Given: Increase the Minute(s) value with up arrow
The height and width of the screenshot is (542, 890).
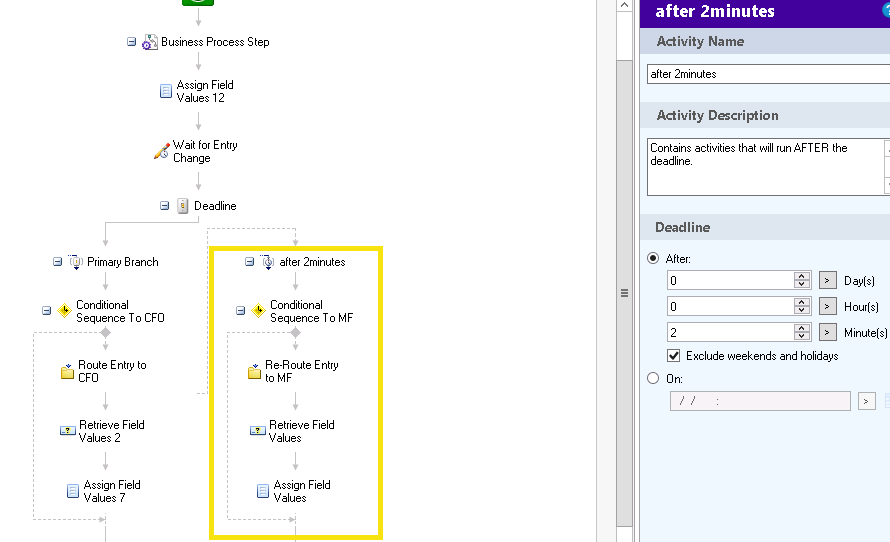Looking at the screenshot, I should [x=802, y=328].
